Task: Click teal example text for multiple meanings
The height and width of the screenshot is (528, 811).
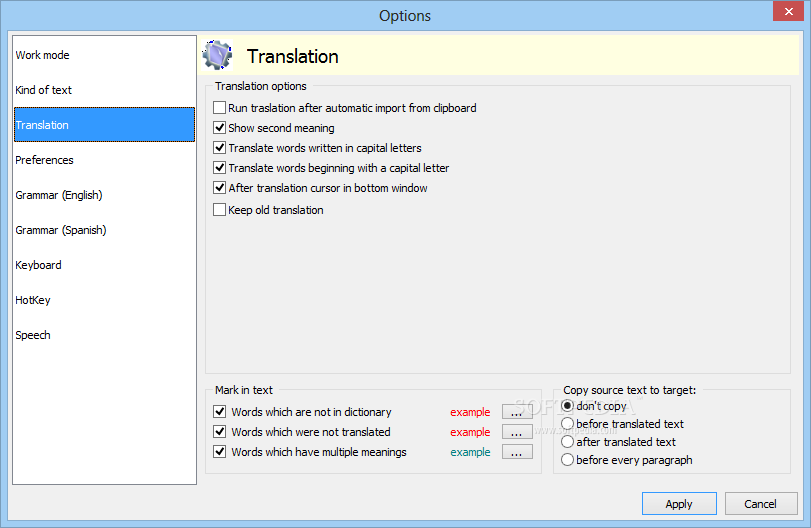Action: pos(470,452)
